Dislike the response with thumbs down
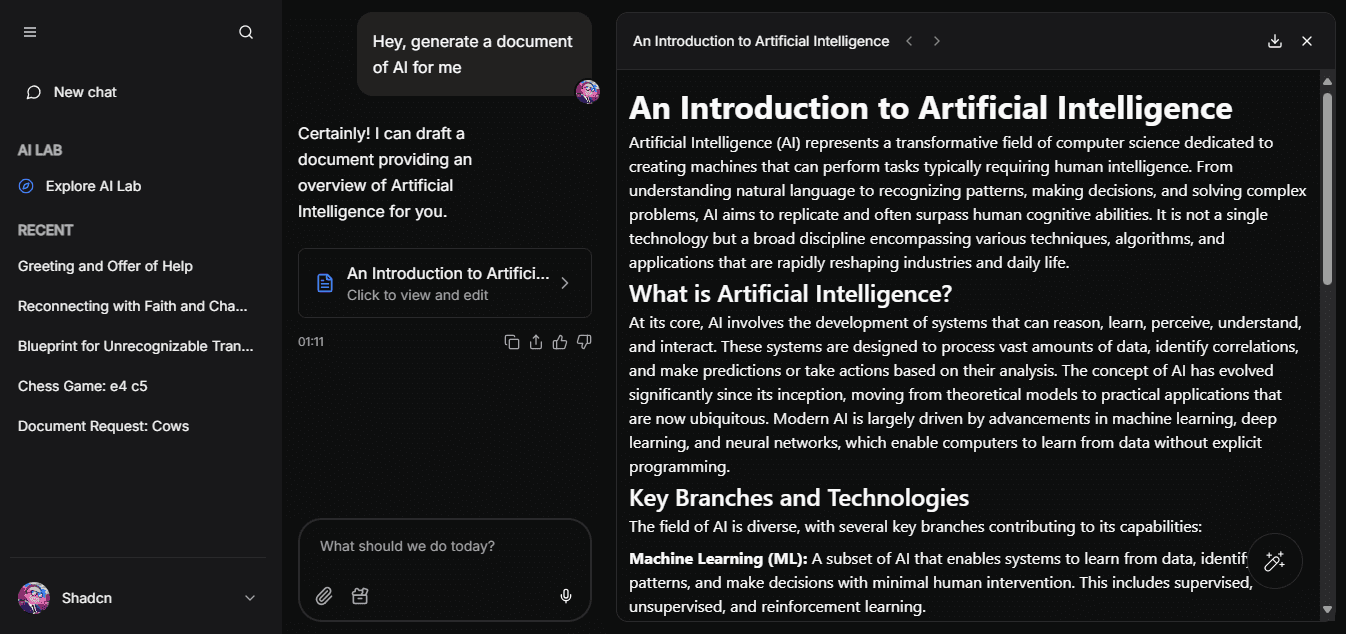 pos(584,342)
